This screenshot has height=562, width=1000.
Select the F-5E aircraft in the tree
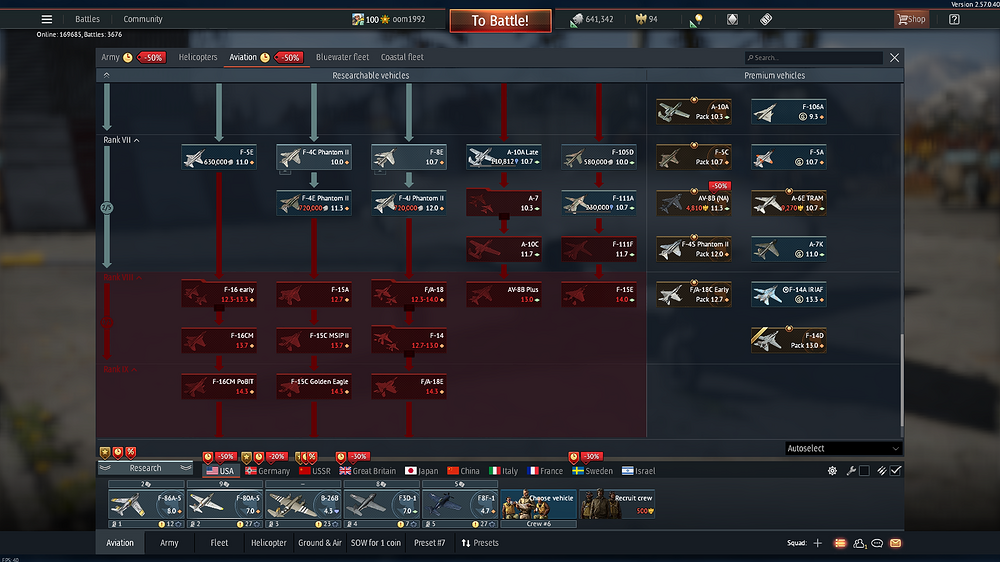[219, 157]
